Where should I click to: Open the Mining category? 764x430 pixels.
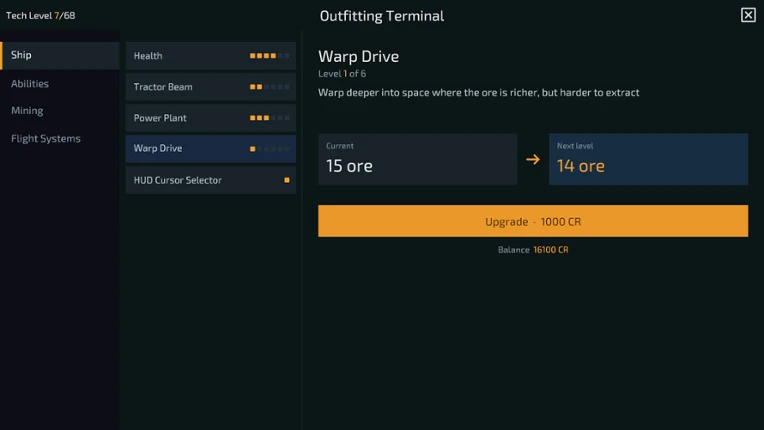[x=27, y=111]
